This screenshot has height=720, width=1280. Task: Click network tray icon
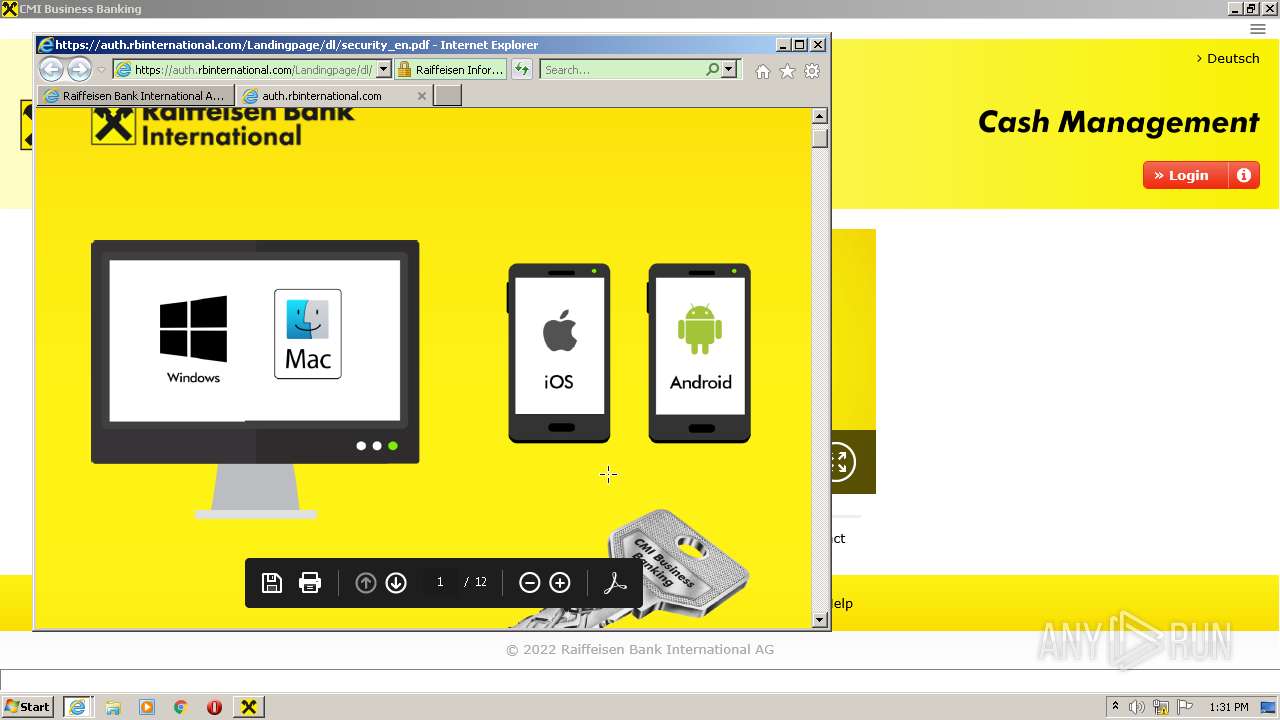(1161, 707)
